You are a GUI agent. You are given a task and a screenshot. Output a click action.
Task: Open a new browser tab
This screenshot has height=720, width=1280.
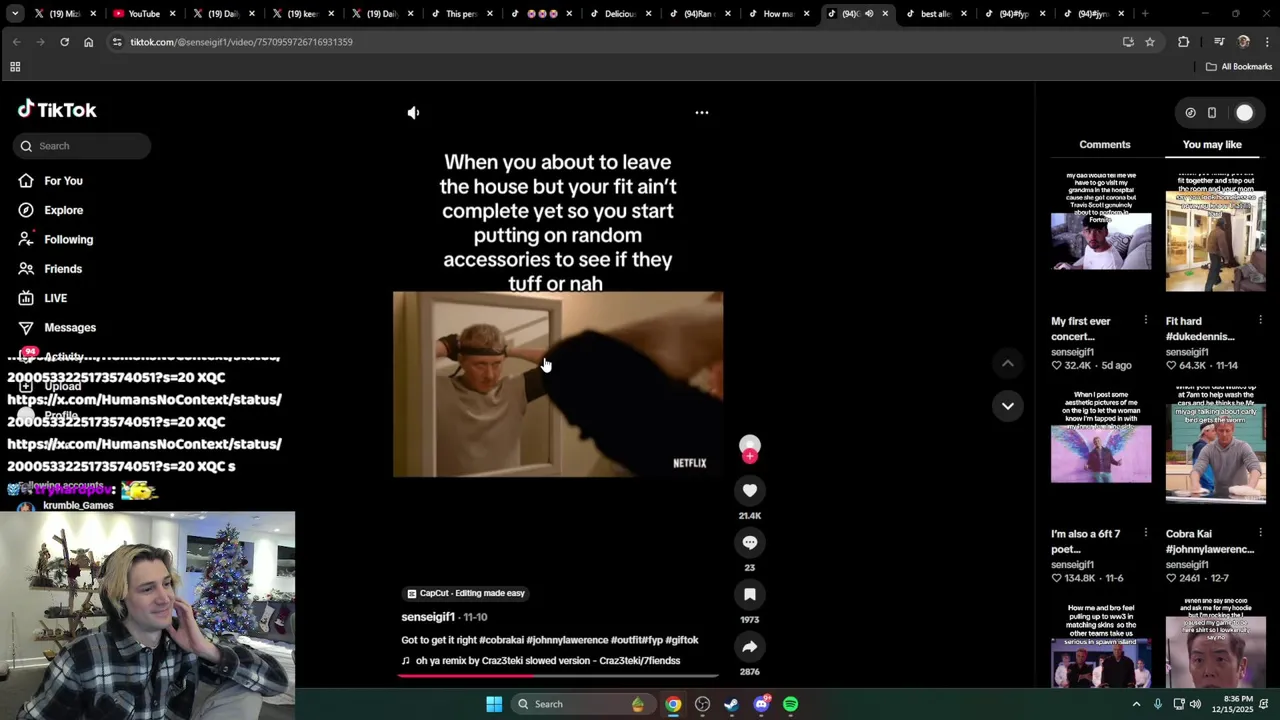1145,14
